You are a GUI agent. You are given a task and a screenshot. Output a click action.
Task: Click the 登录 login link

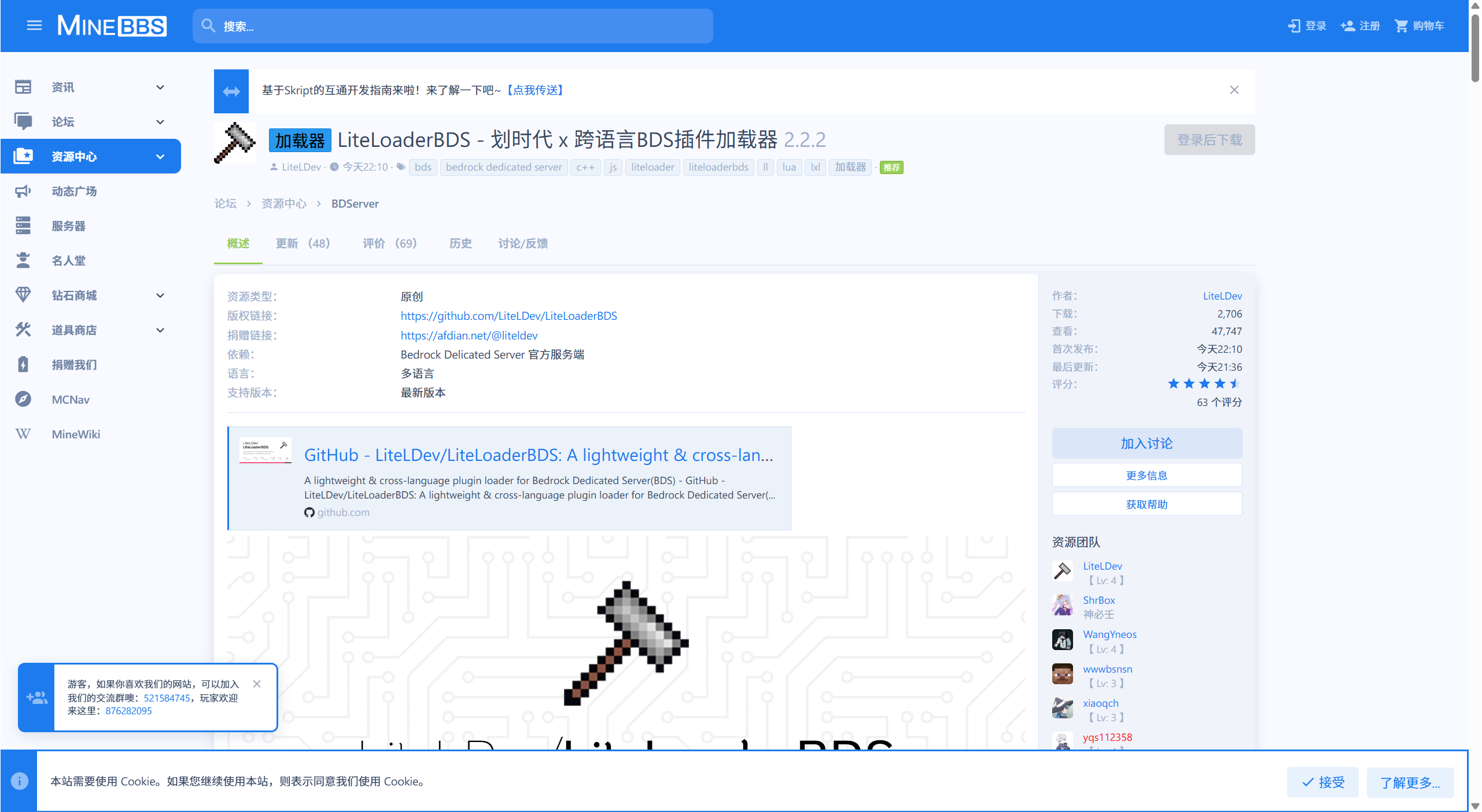point(1307,26)
